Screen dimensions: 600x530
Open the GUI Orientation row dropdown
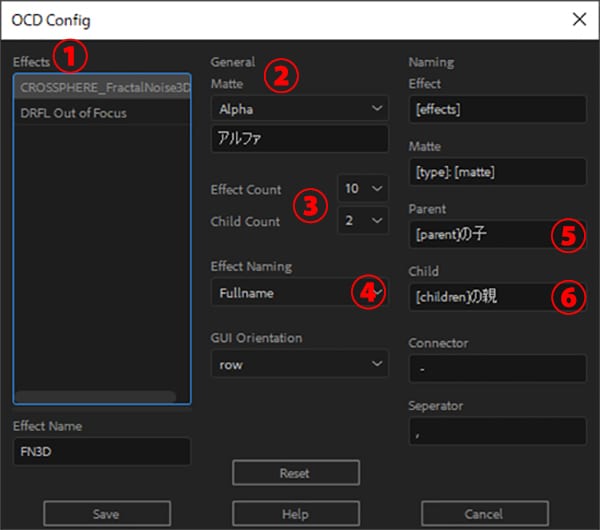click(300, 364)
